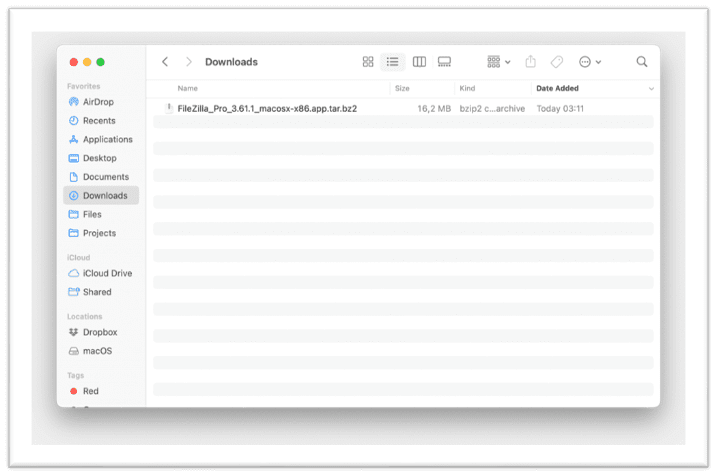The image size is (714, 476).
Task: Open Desktop in sidebar
Action: 101,158
